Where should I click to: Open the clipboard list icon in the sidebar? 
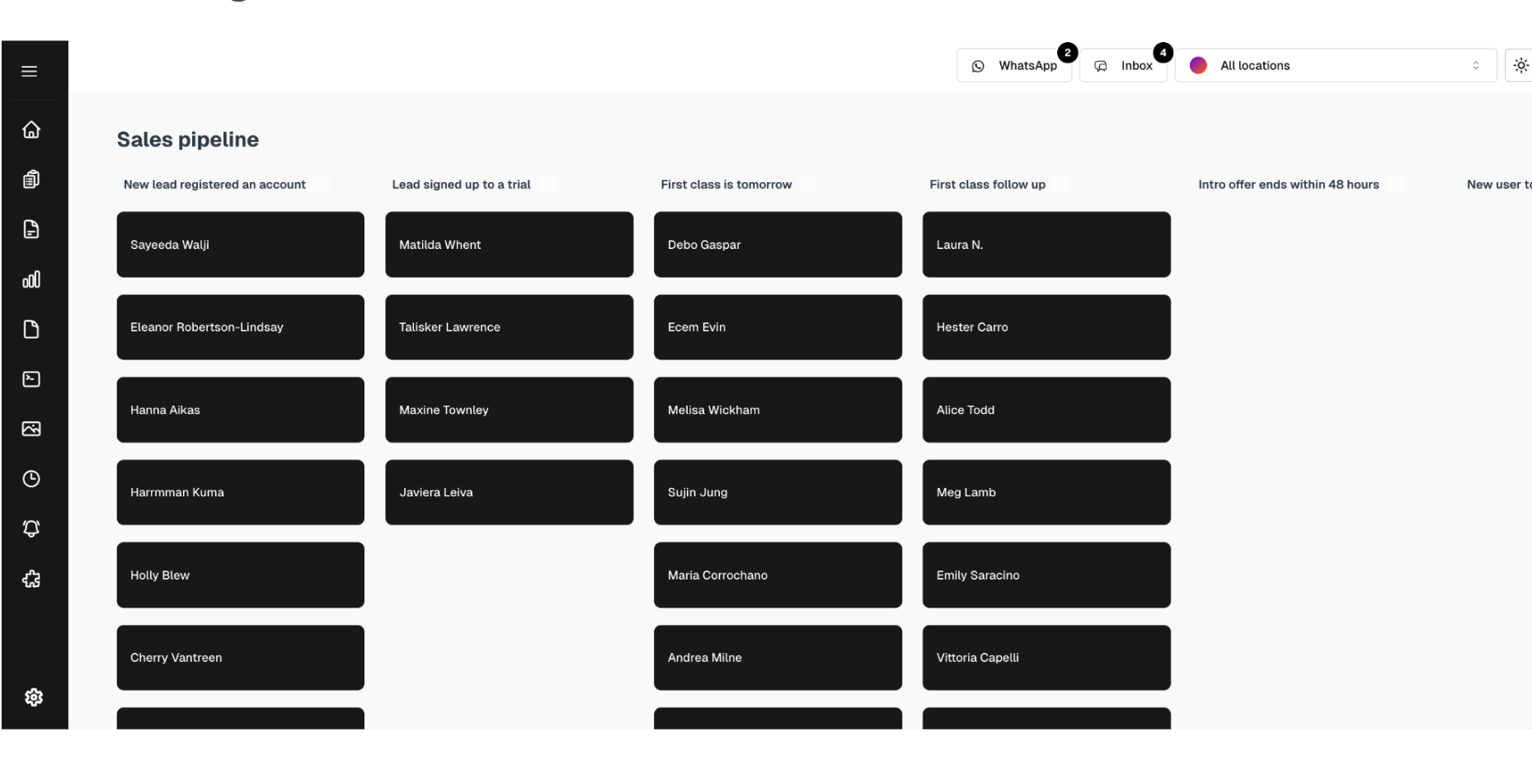click(x=31, y=179)
